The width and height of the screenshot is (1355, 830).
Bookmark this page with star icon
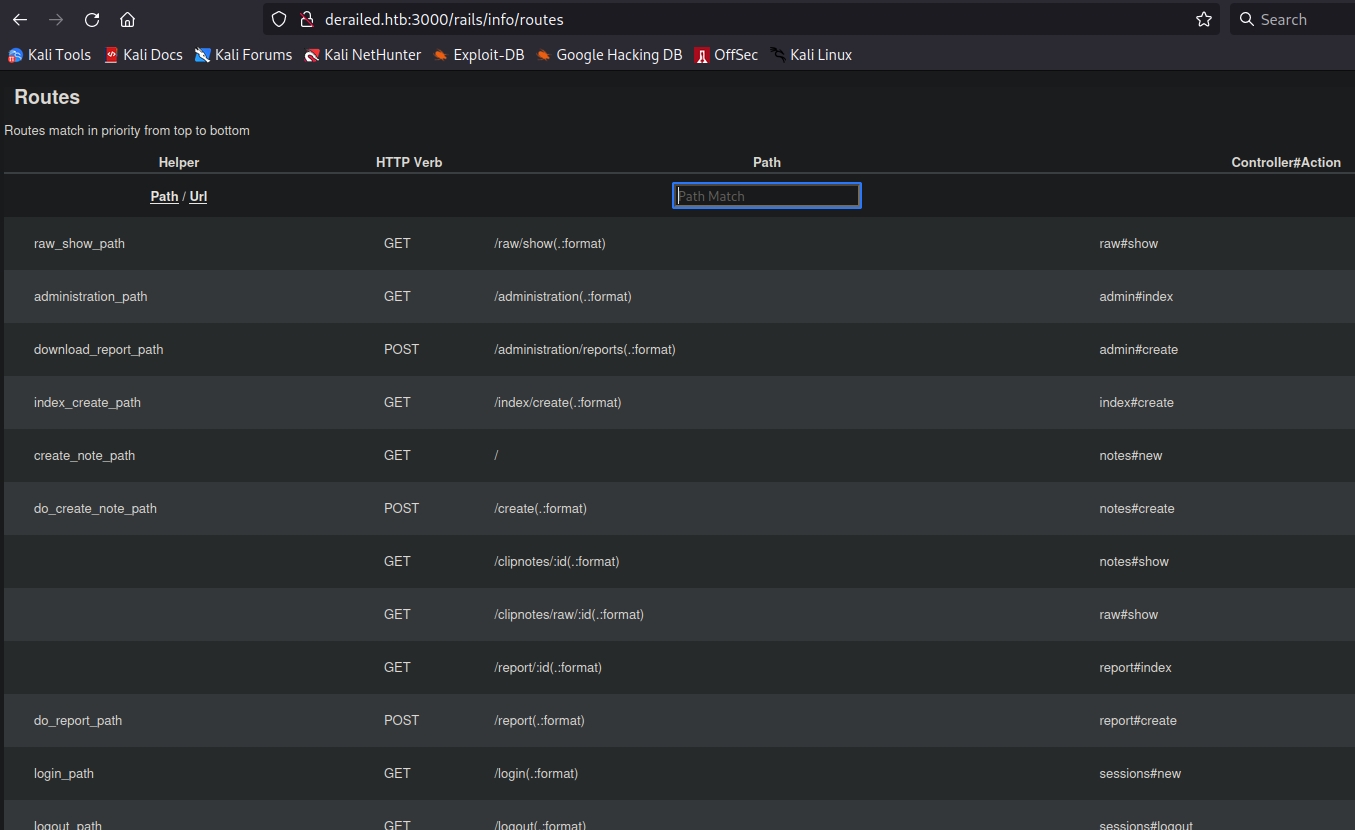[x=1204, y=20]
